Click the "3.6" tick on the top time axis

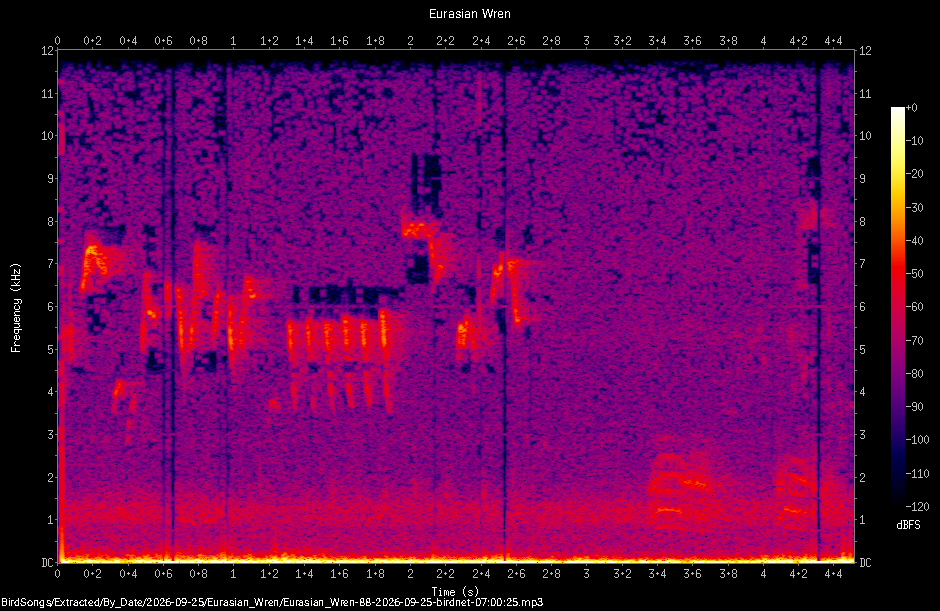[x=692, y=41]
